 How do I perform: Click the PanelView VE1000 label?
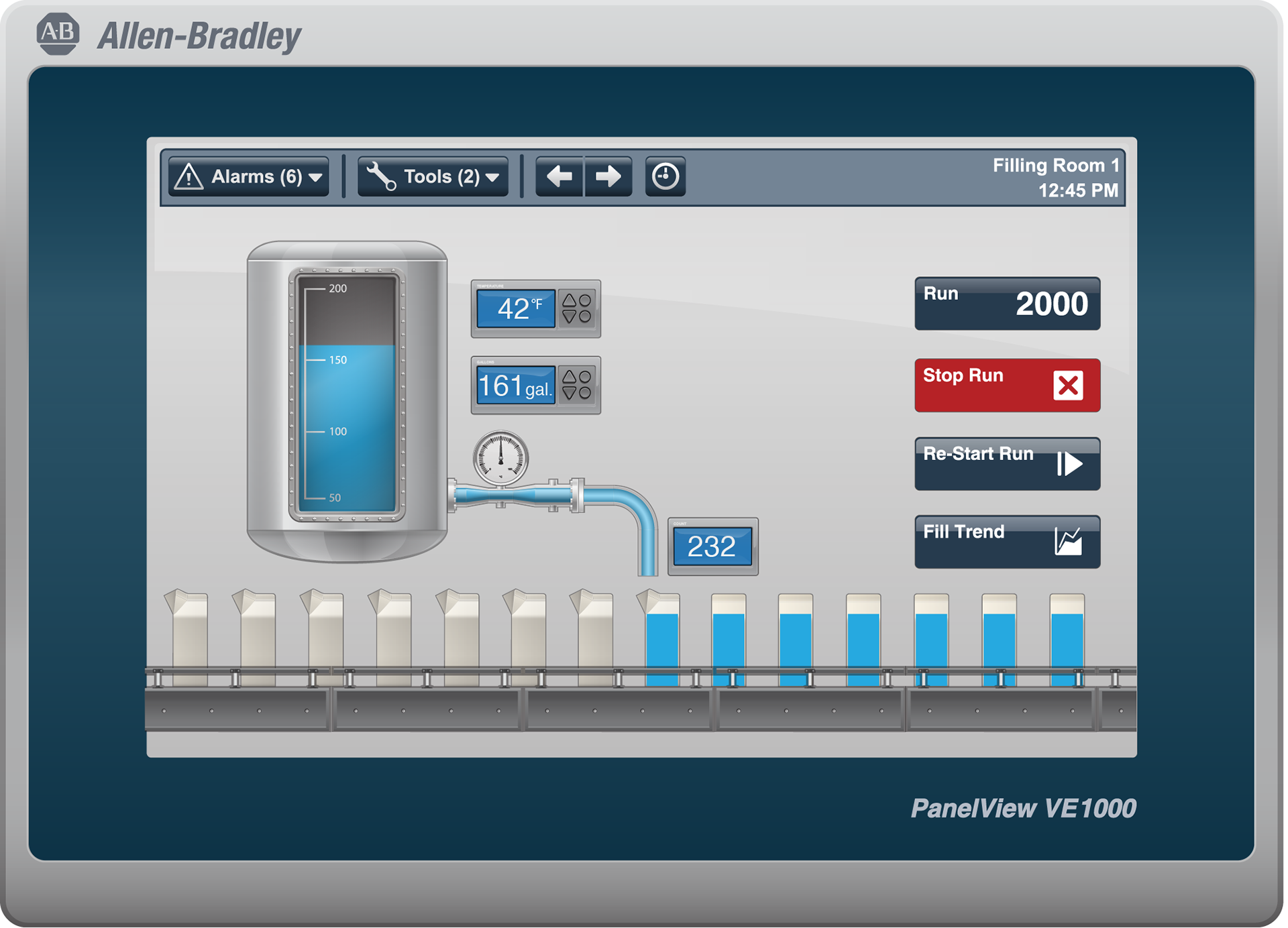point(1023,809)
